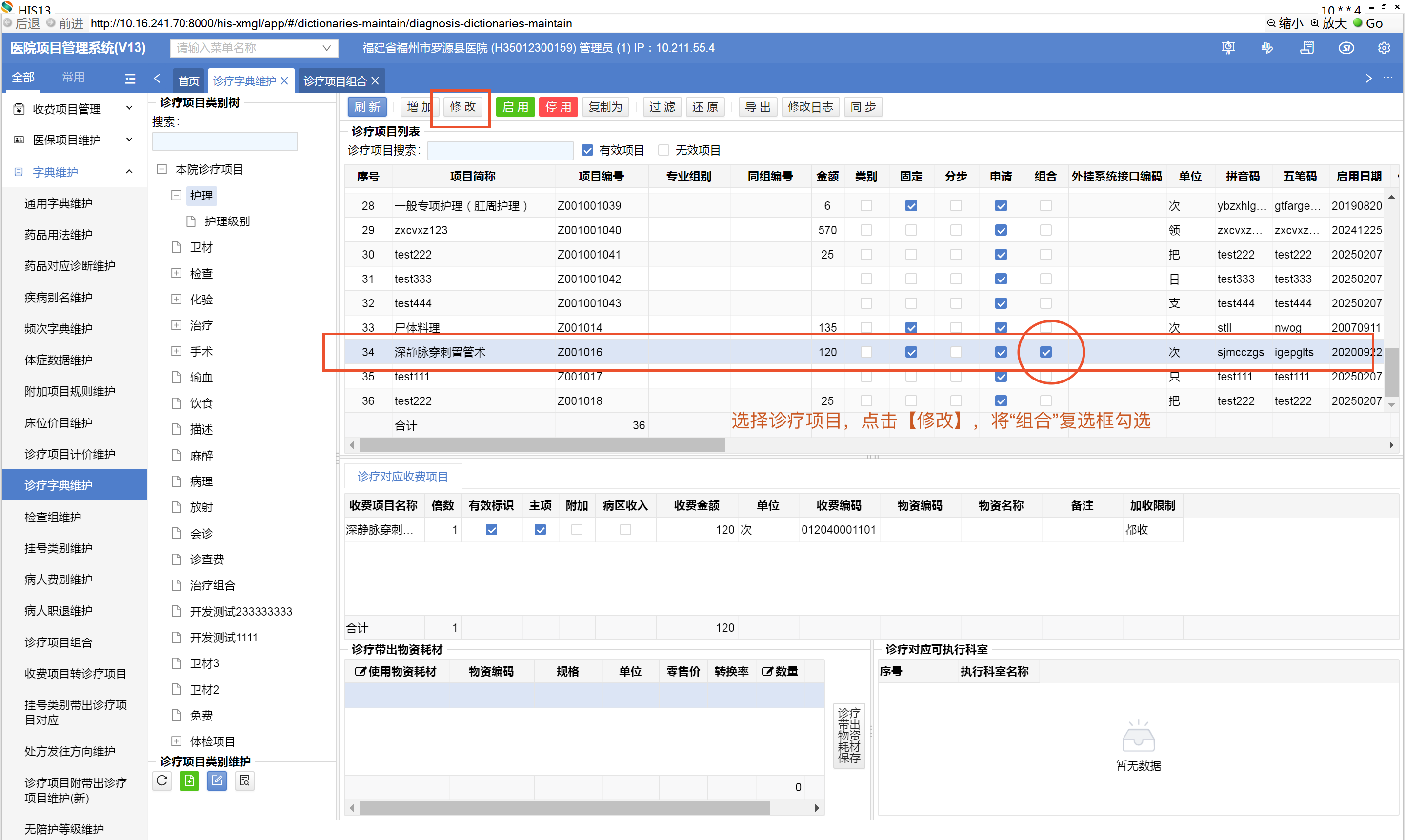Click the category refresh circular arrow icon
Image resolution: width=1405 pixels, height=840 pixels.
tap(162, 780)
